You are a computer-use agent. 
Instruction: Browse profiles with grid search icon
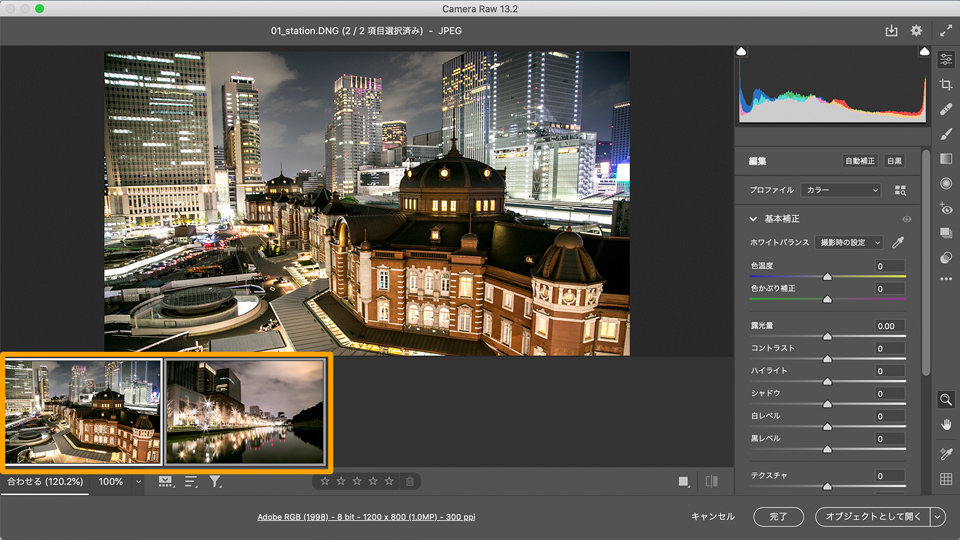[x=900, y=190]
